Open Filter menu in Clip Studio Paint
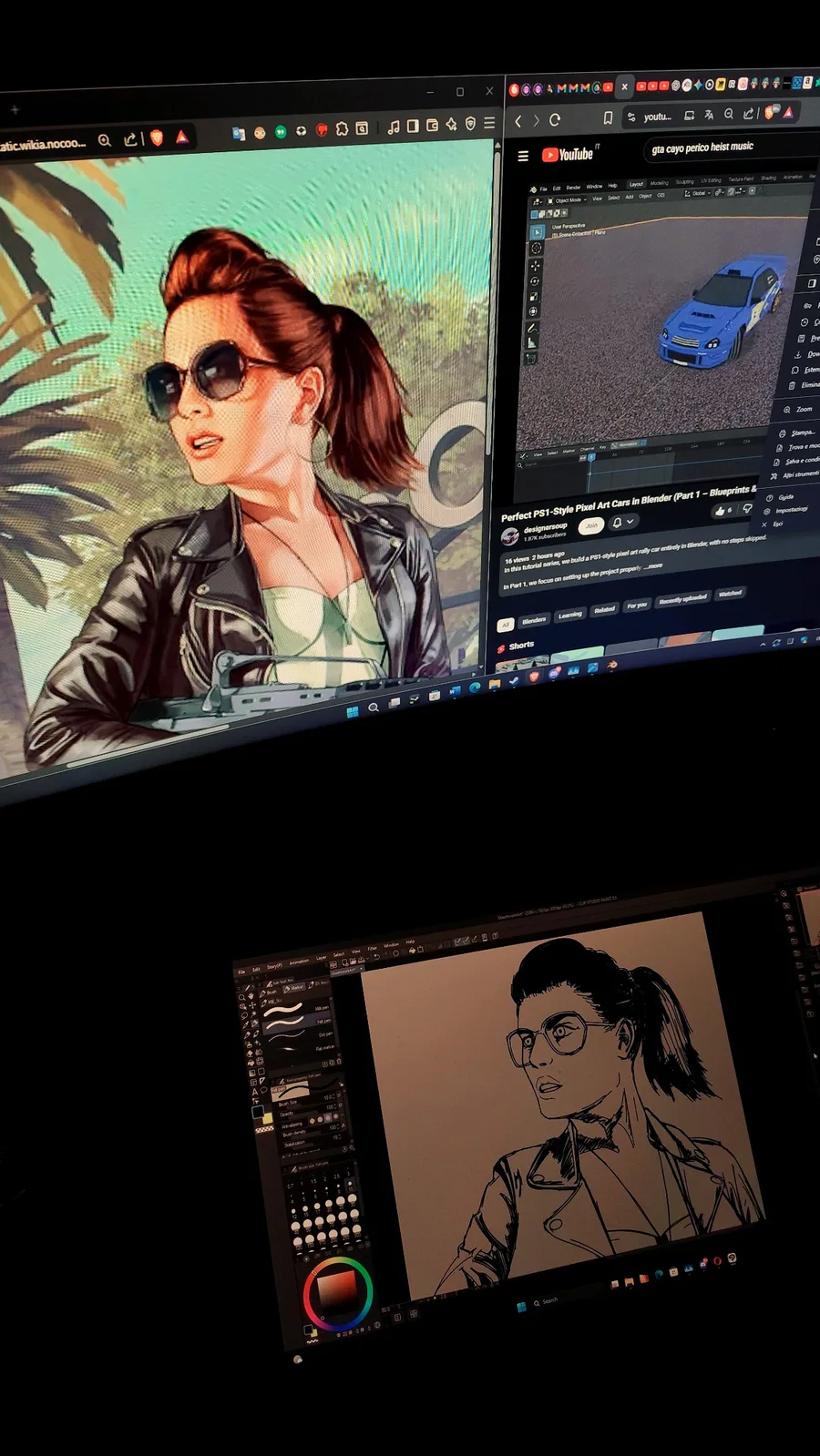The width and height of the screenshot is (820, 1456). click(x=372, y=949)
